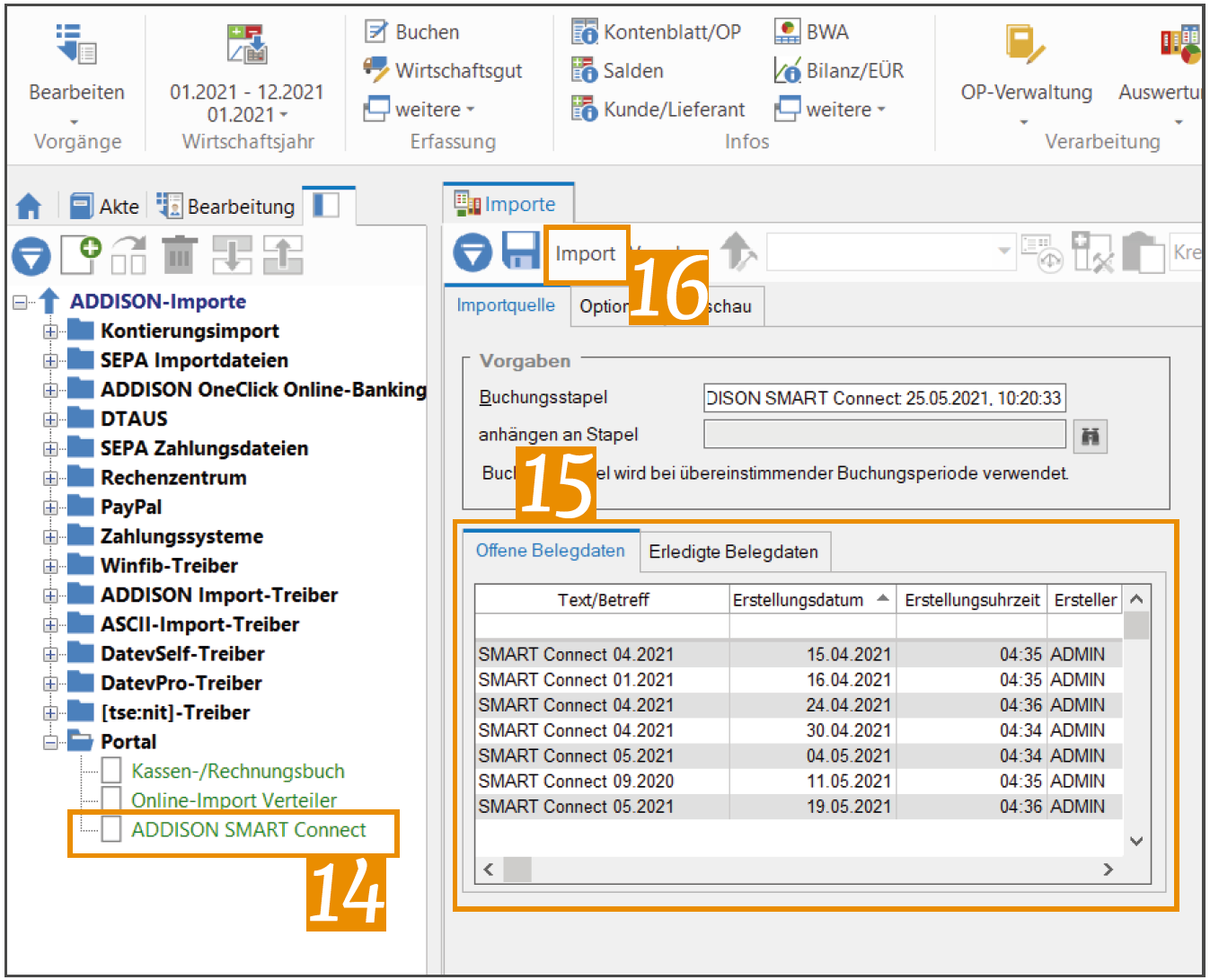Screen dimensions: 1210x980
Task: Click the new item icon with green plus
Action: pyautogui.click(x=81, y=254)
